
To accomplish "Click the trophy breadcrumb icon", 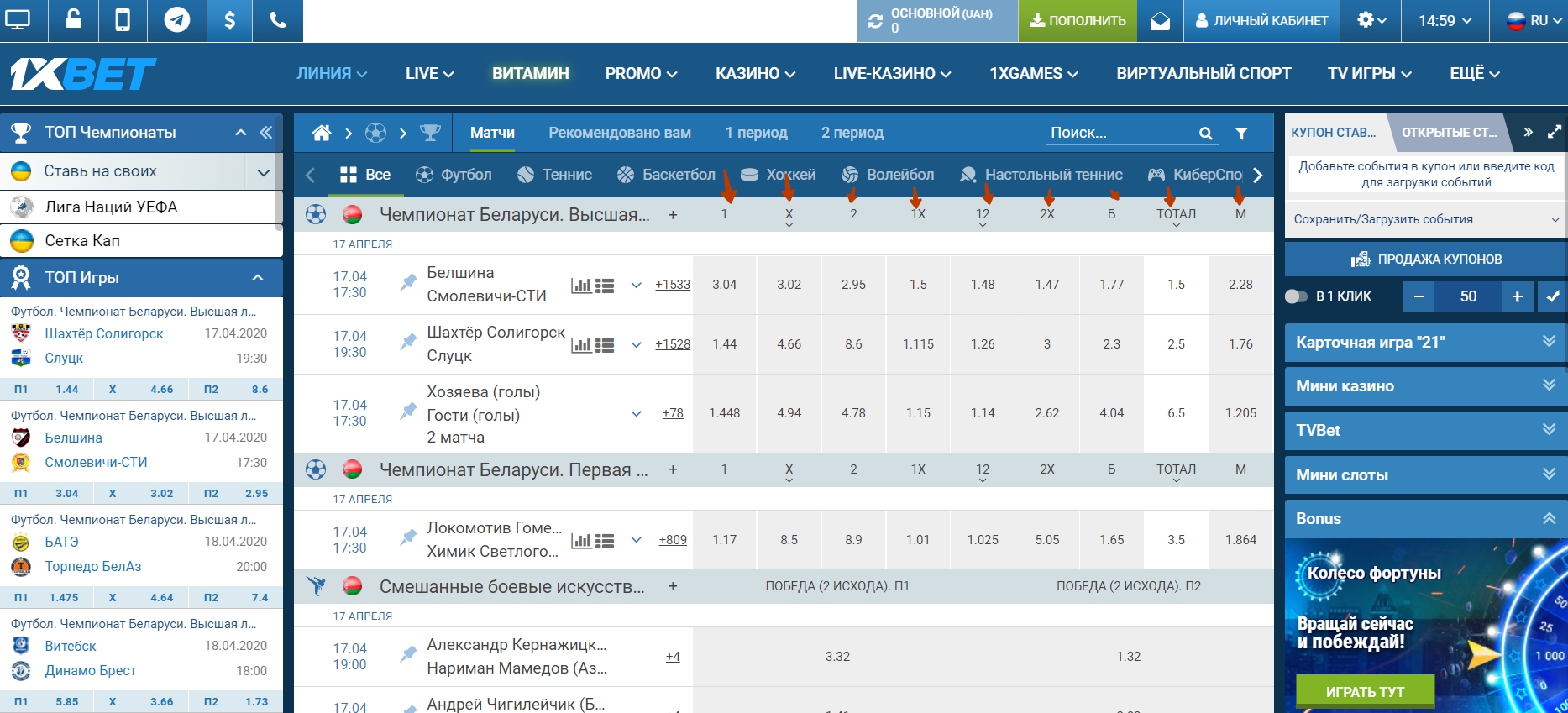I will 430,133.
